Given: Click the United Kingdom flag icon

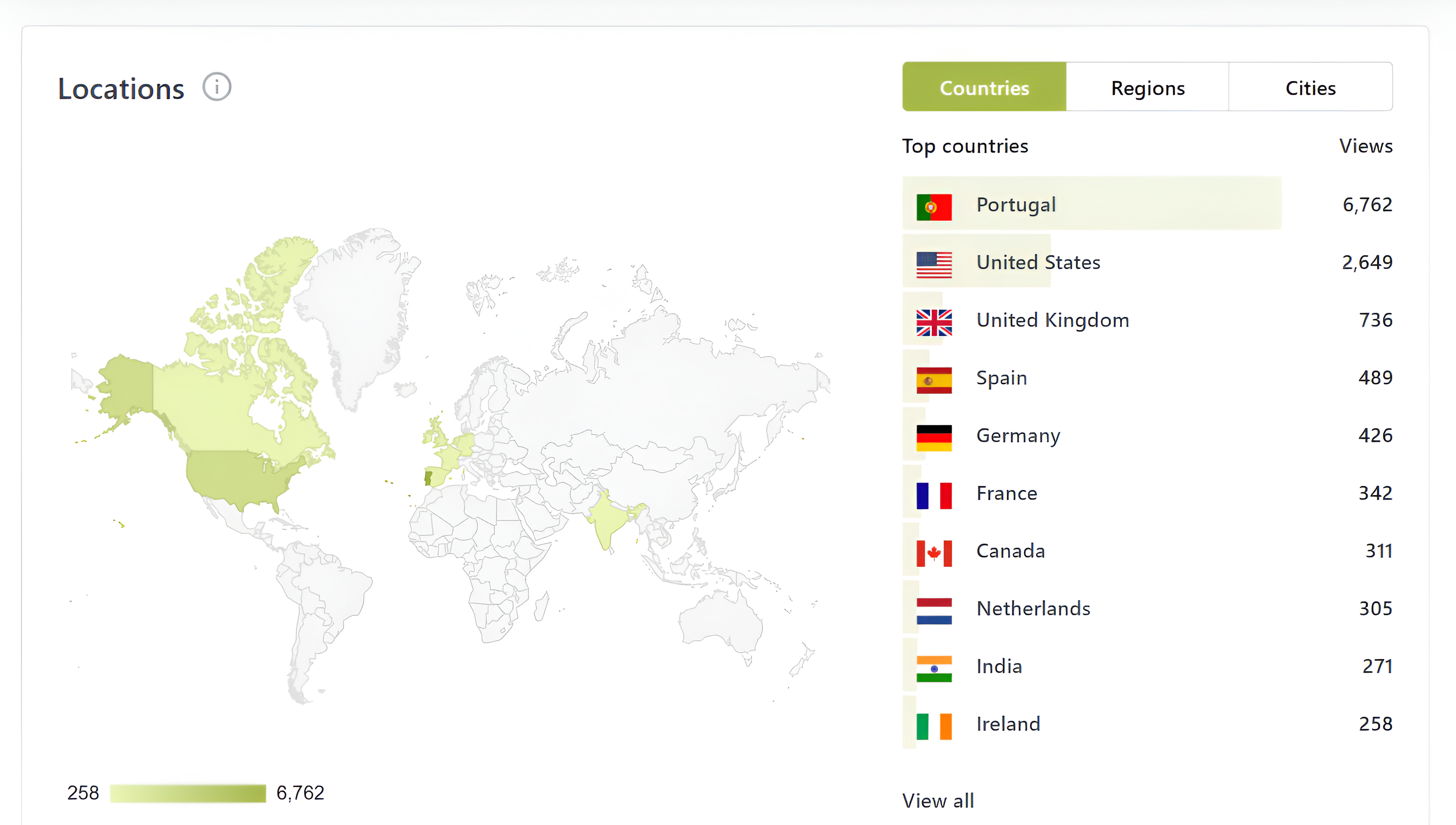Looking at the screenshot, I should coord(934,321).
